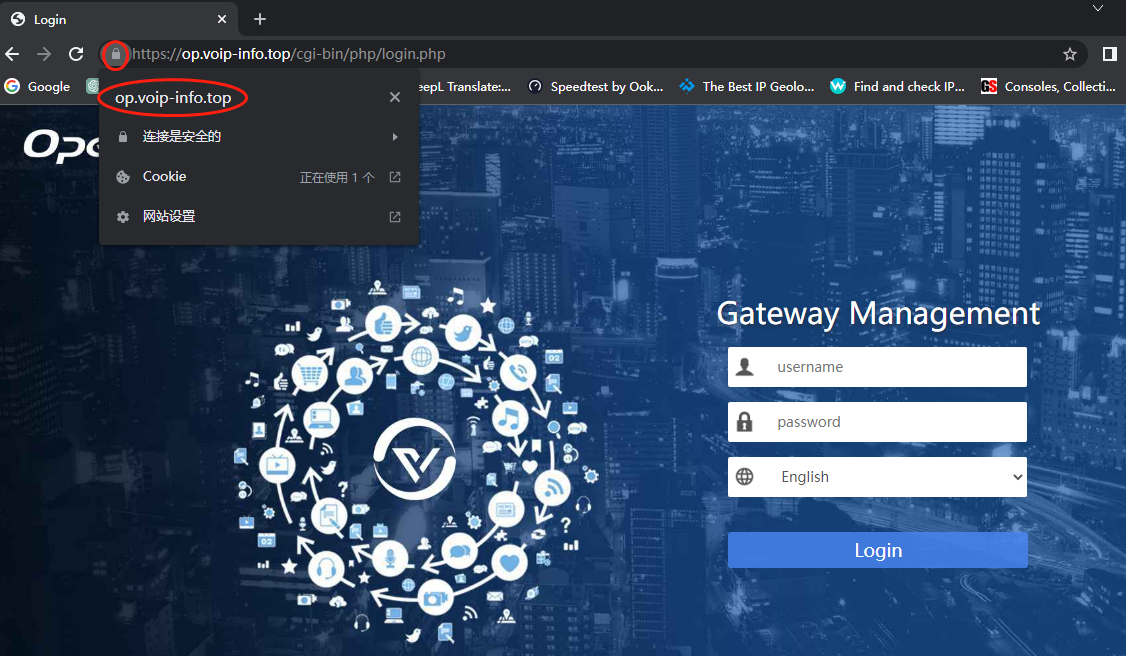1126x656 pixels.
Task: Go back to the previous page
Action: pyautogui.click(x=12, y=54)
